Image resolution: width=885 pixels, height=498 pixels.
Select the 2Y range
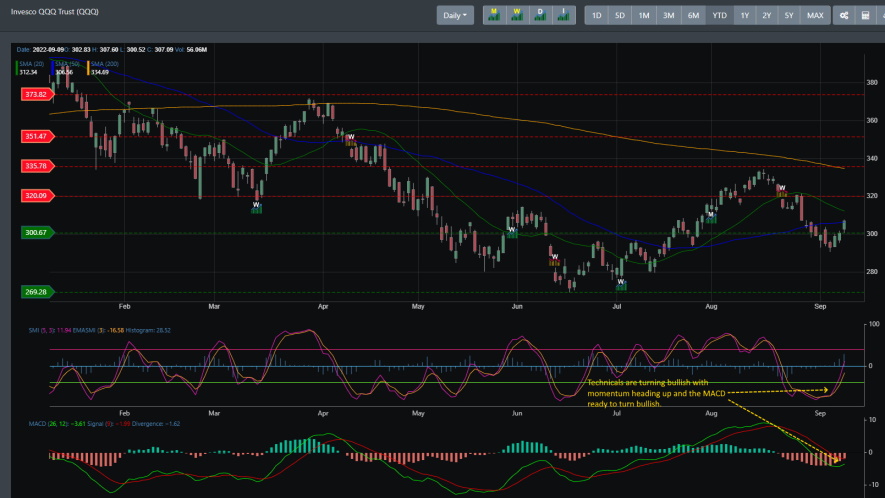(766, 15)
